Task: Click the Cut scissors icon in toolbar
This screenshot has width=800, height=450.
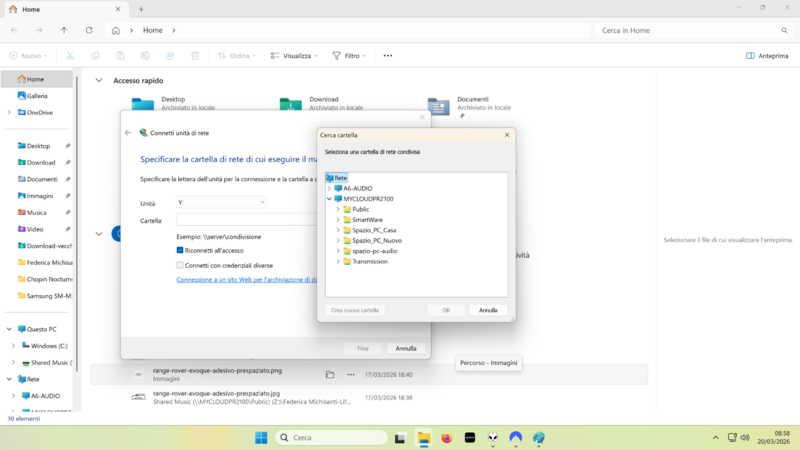Action: pyautogui.click(x=70, y=56)
